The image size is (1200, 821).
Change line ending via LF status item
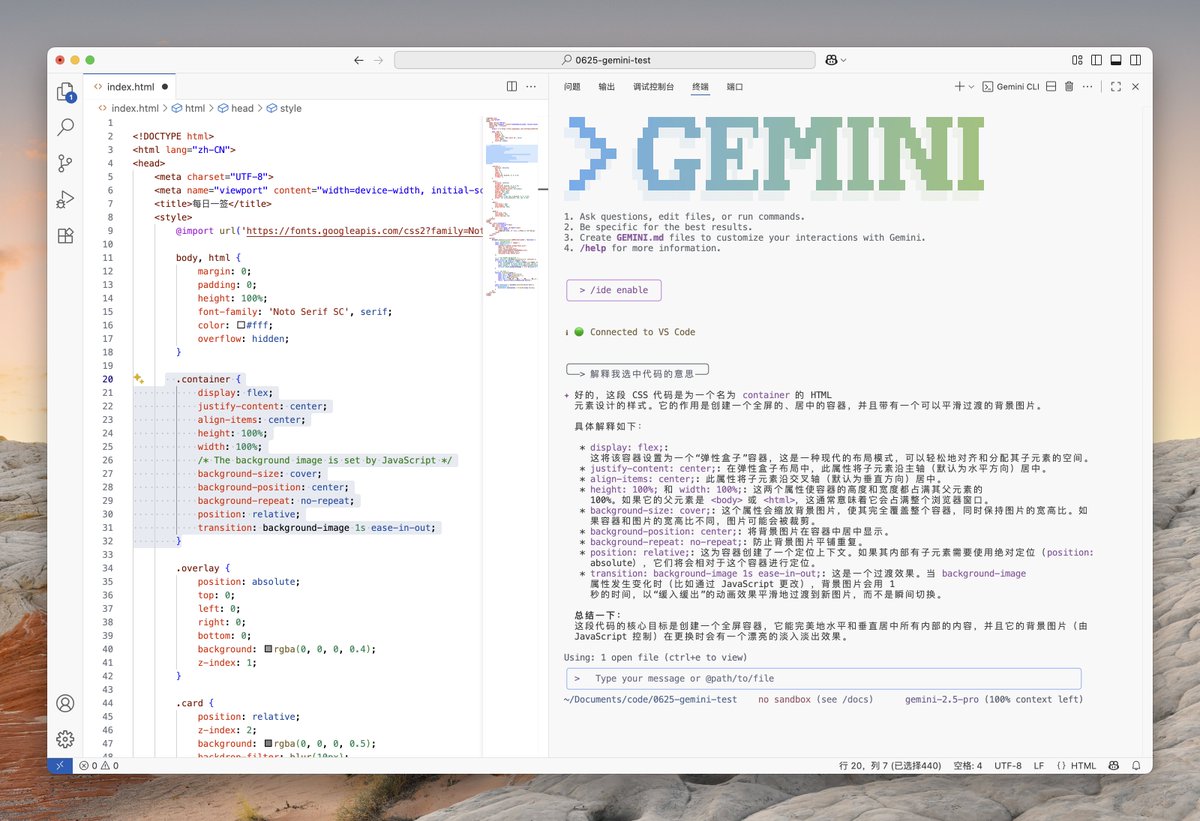(x=1039, y=766)
